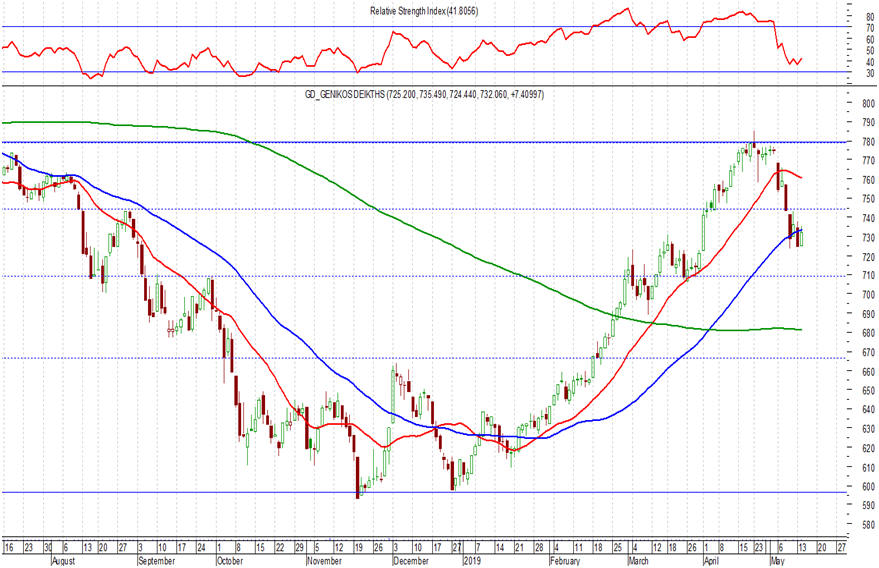
Task: Click the February month label
Action: (x=565, y=561)
